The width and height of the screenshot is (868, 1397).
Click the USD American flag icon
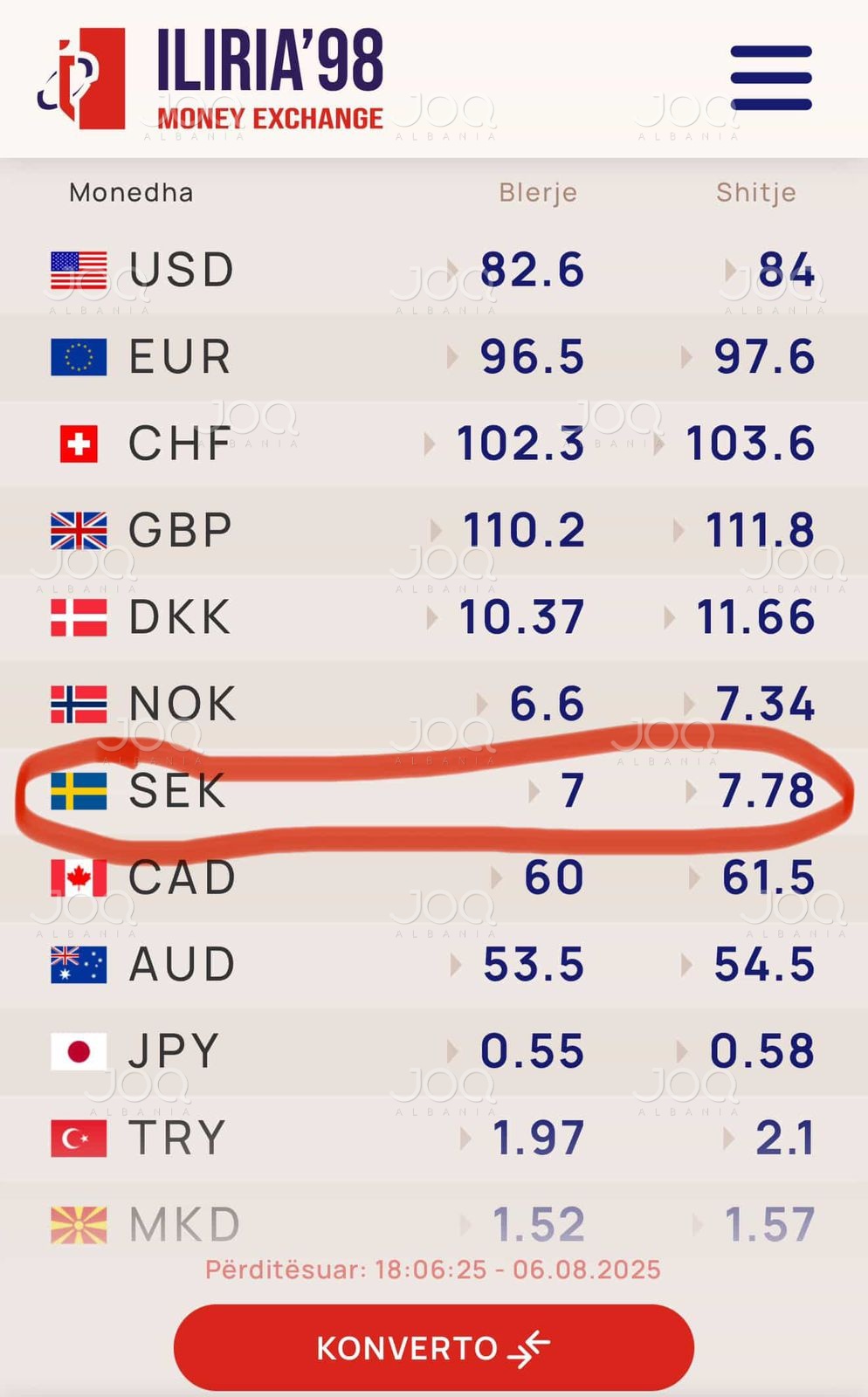tap(79, 270)
